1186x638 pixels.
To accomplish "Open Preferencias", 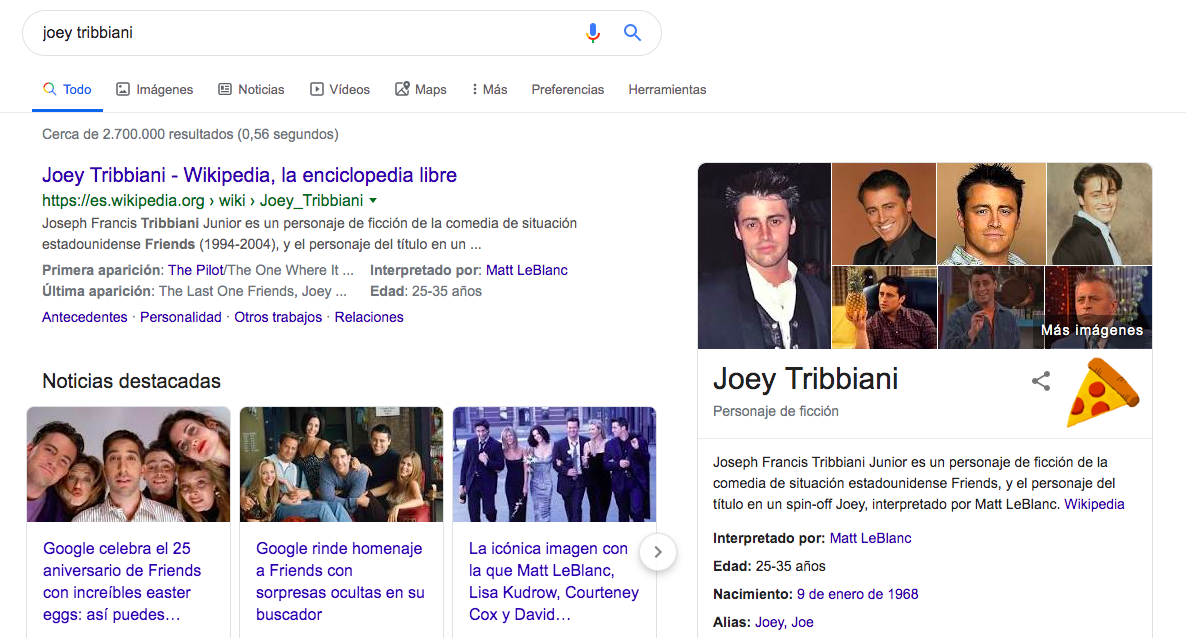I will point(567,89).
